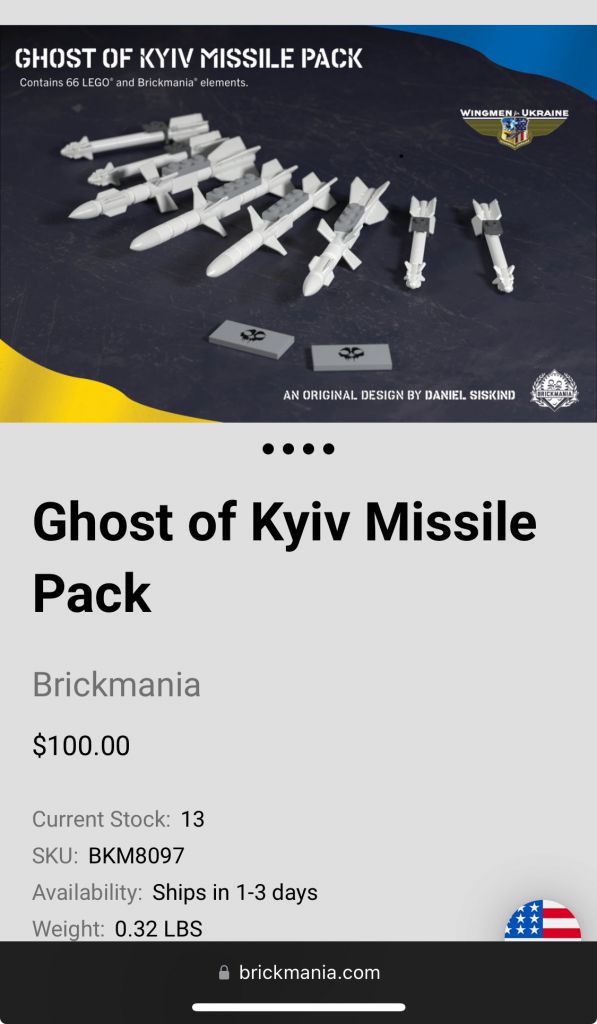Tap the Weight value 0.32 LBS
Viewport: 597px width, 1024px height.
click(x=159, y=929)
